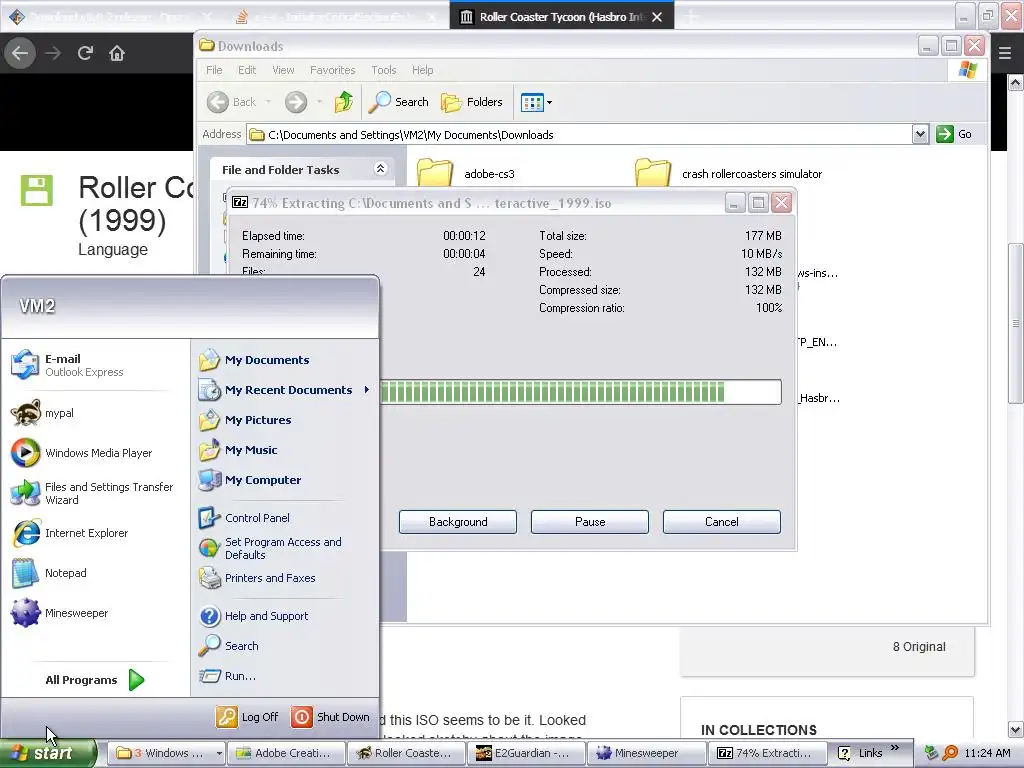Go back in the browser

pos(20,53)
